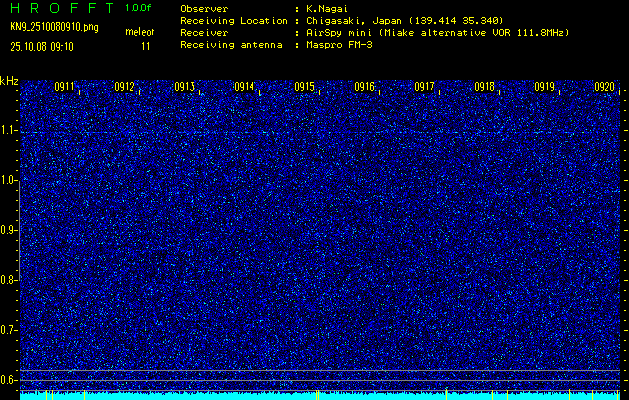Click the 0911 time marker
Screen dimensions: 629x400
pos(65,87)
